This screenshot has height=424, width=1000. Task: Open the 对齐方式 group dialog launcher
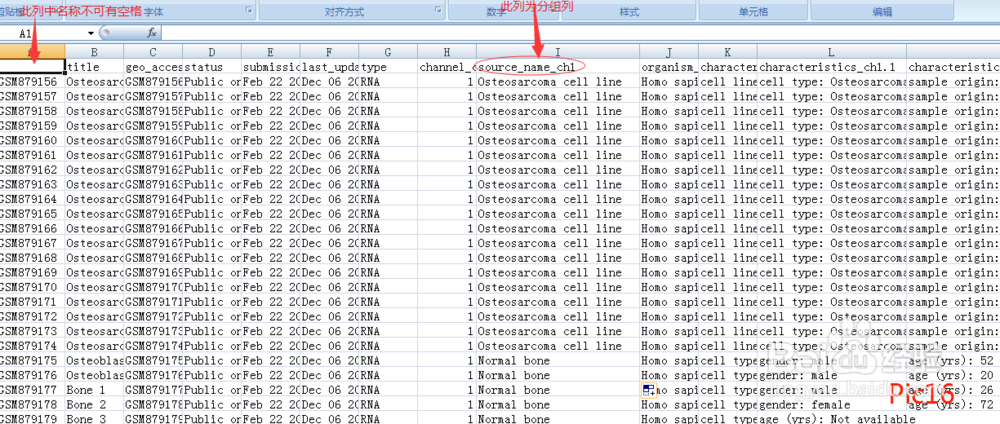(x=438, y=10)
